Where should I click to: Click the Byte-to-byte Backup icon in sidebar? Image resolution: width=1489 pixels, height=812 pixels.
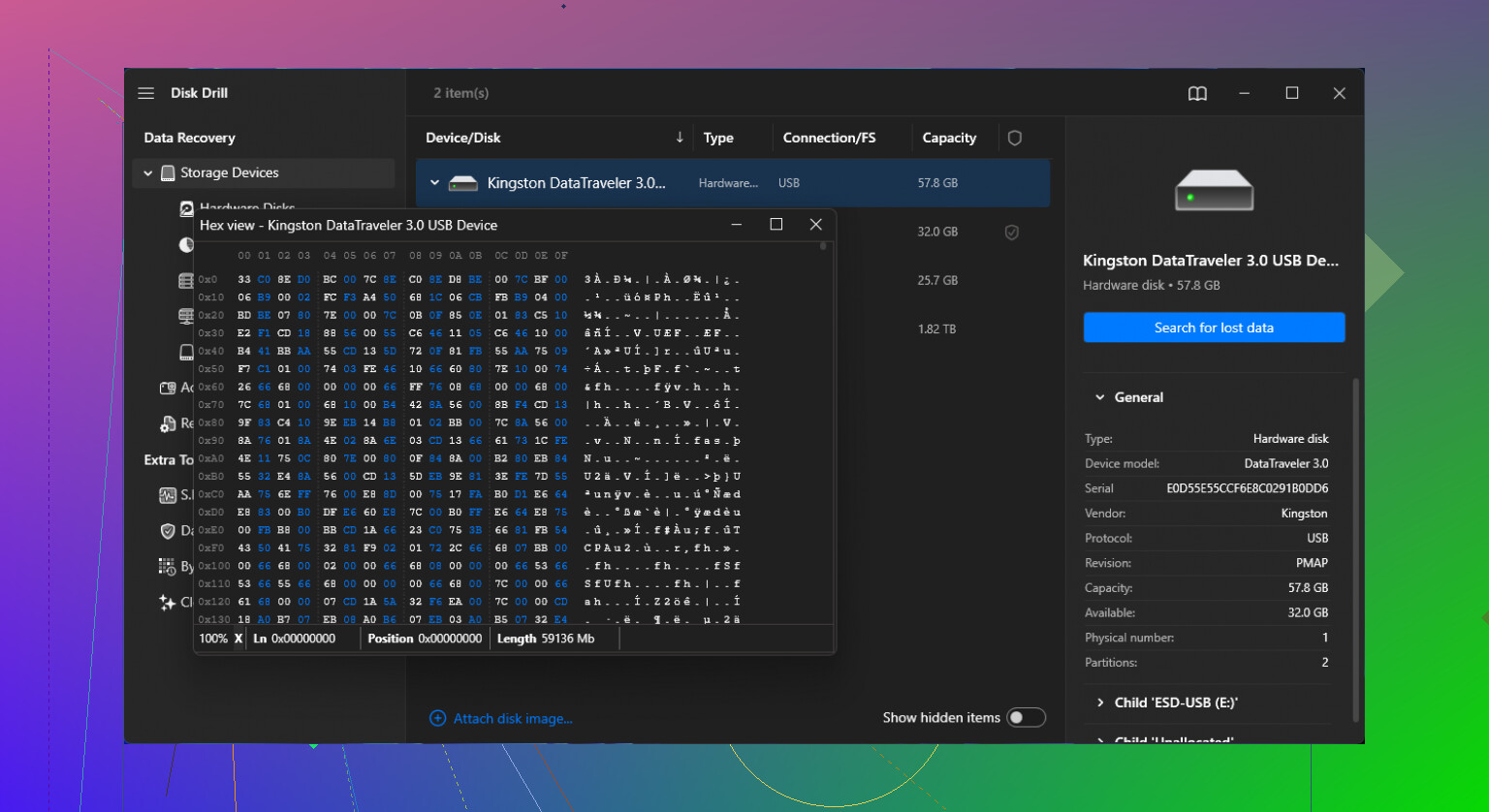(x=168, y=567)
